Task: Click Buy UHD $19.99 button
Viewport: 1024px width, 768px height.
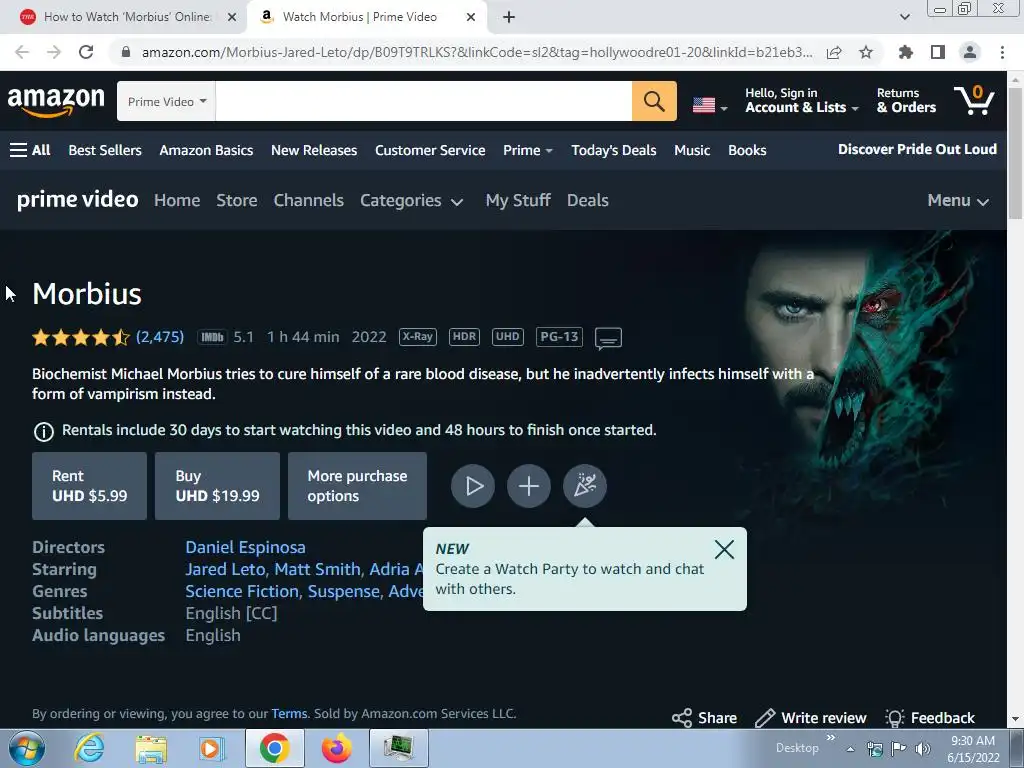Action: (217, 486)
